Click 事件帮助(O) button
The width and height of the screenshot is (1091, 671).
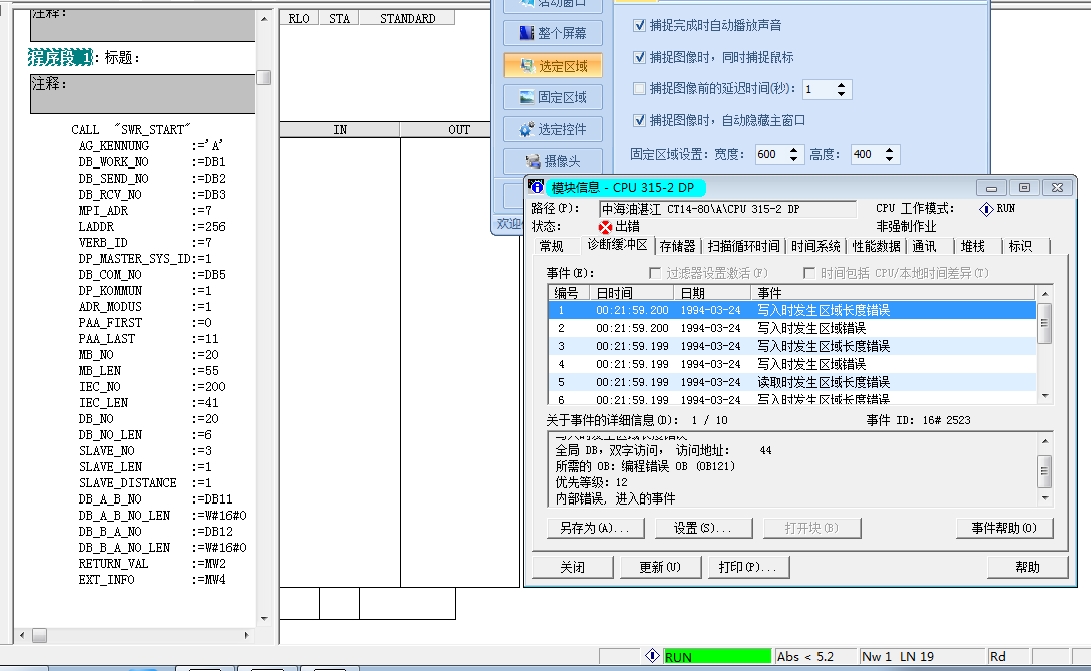(x=1004, y=528)
